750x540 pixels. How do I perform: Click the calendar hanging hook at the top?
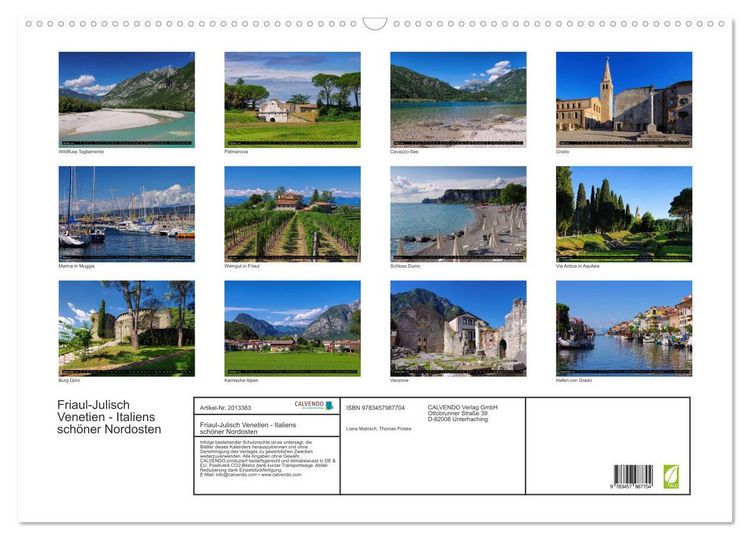[375, 23]
